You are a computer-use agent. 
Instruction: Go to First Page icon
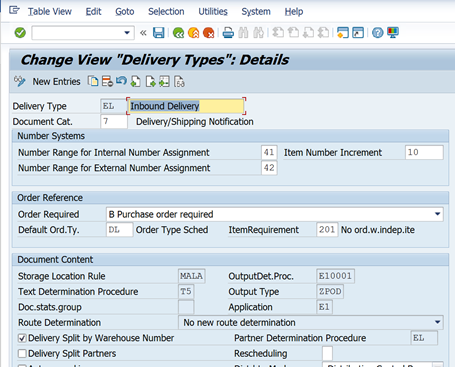(278, 33)
